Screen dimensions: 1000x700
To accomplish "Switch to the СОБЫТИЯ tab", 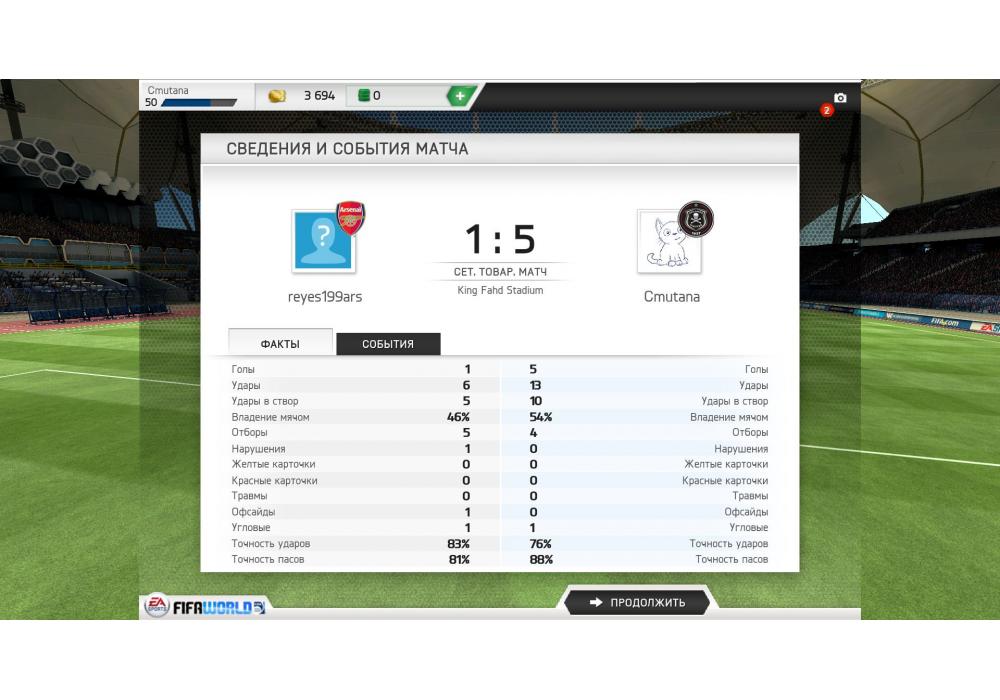I will click(388, 344).
